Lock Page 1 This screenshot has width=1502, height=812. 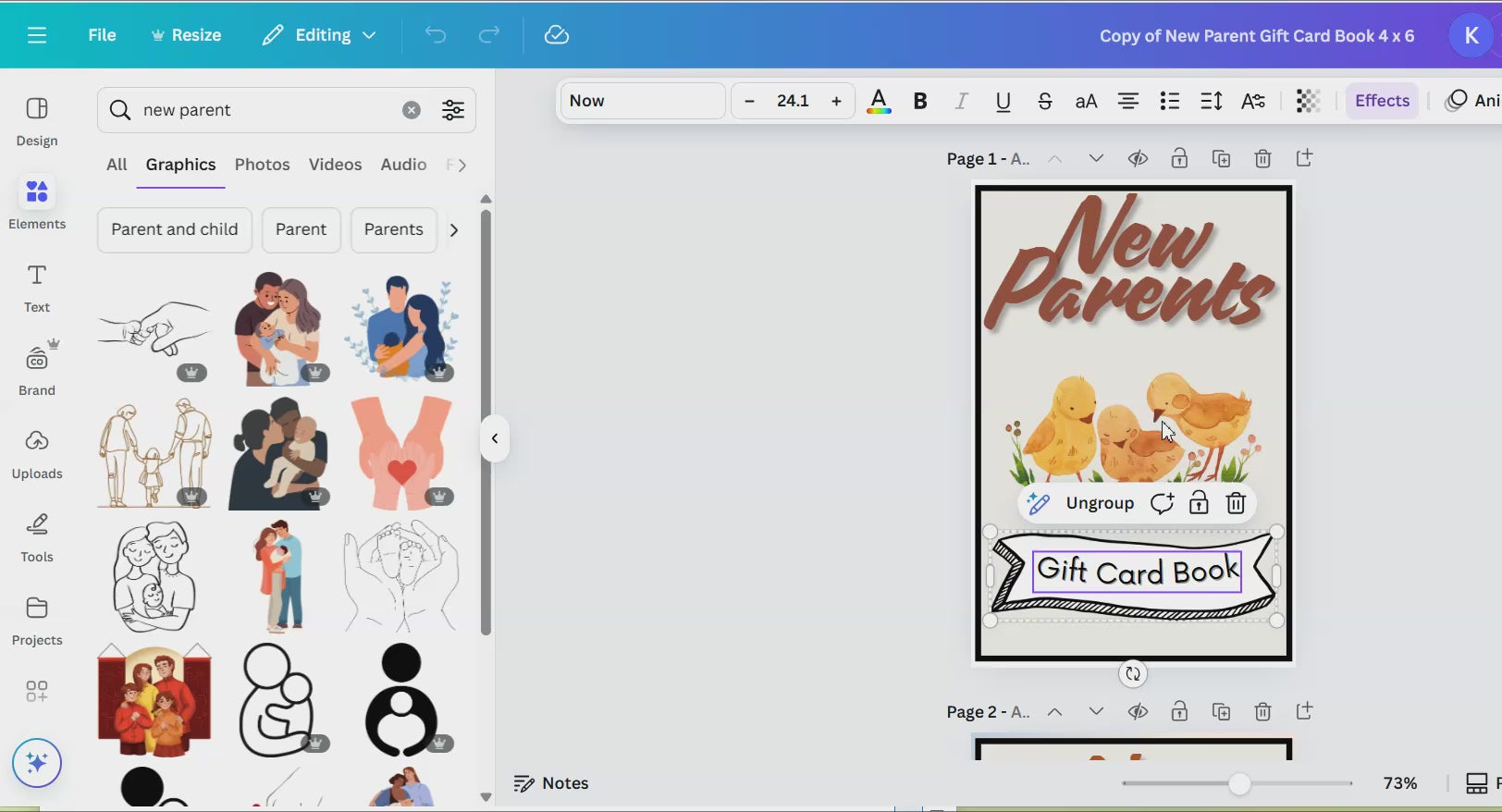pyautogui.click(x=1179, y=158)
